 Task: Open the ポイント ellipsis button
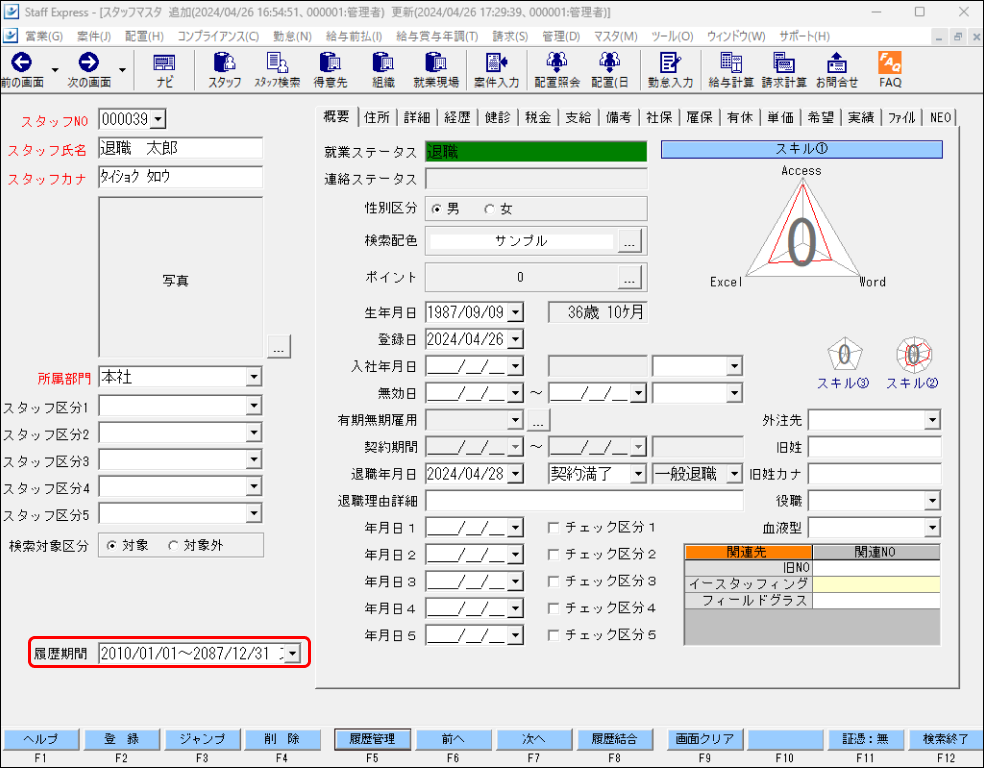pos(629,277)
